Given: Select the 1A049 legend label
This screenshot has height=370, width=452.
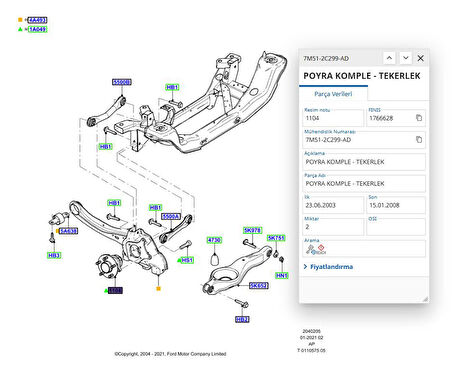Looking at the screenshot, I should 37,29.
